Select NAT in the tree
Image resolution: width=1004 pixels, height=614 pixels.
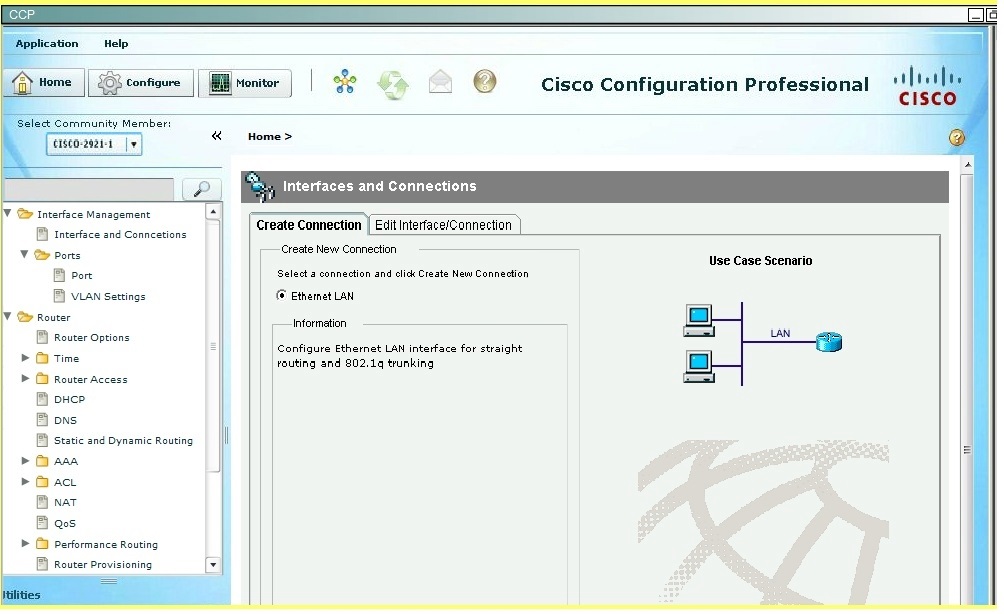[x=65, y=503]
